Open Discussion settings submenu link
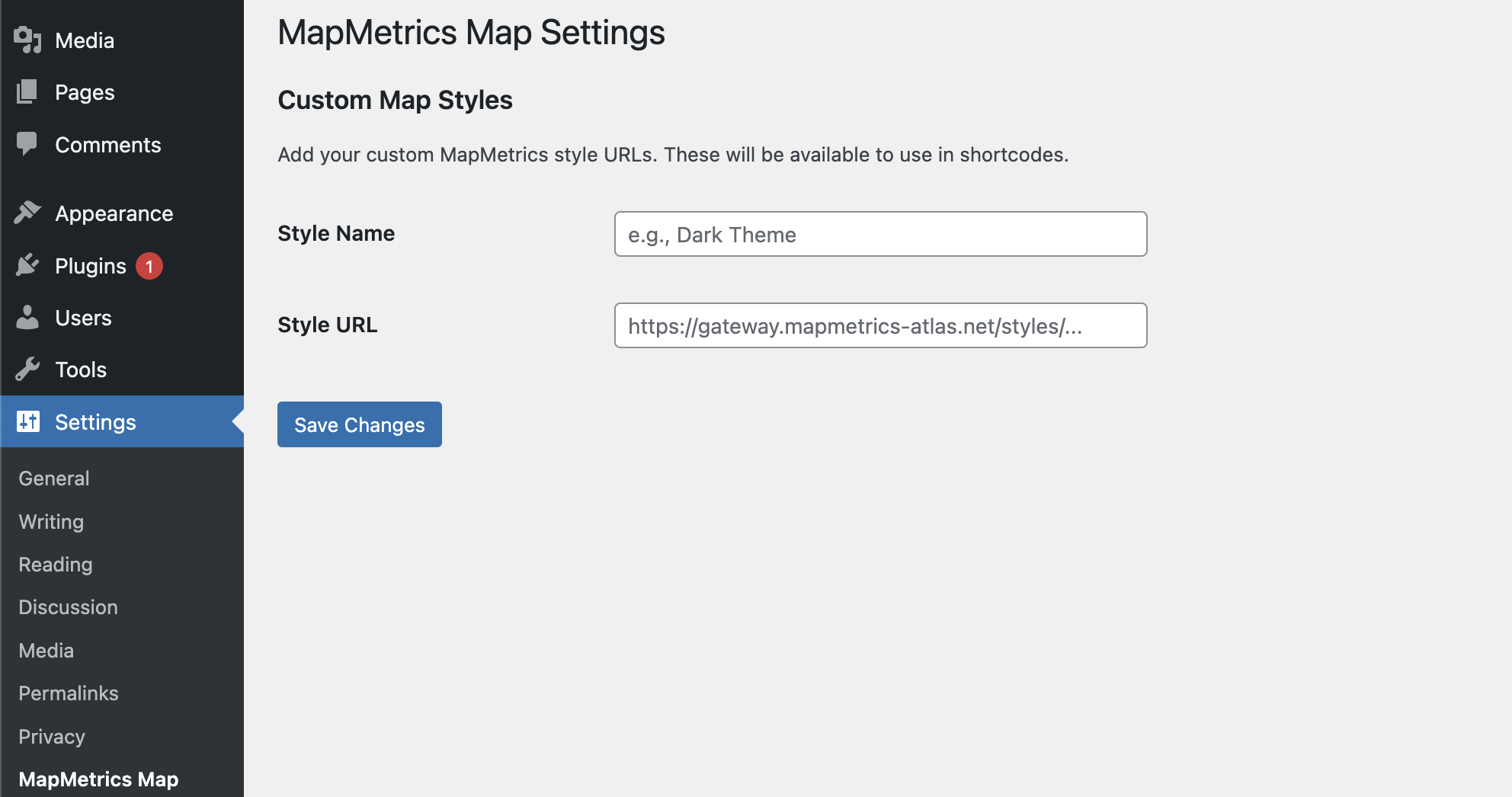This screenshot has height=797, width=1512. coord(68,607)
